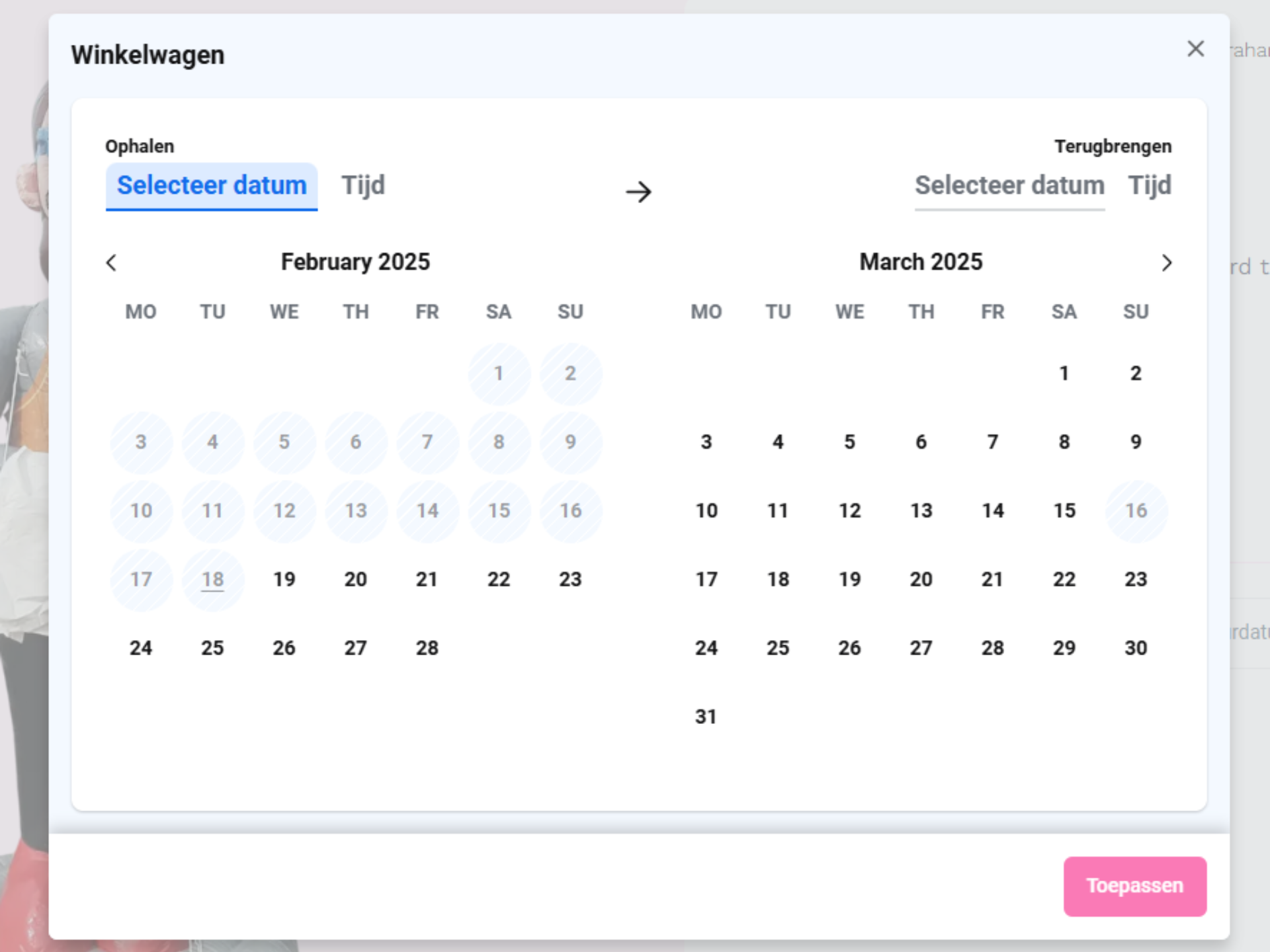1270x952 pixels.
Task: Click the arrow between Ophalen and Terugbrengen
Action: tap(638, 192)
